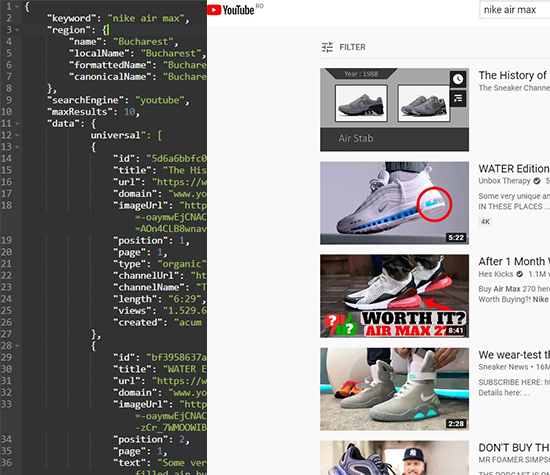Collapse the "data" object at line 11

pos(17,123)
